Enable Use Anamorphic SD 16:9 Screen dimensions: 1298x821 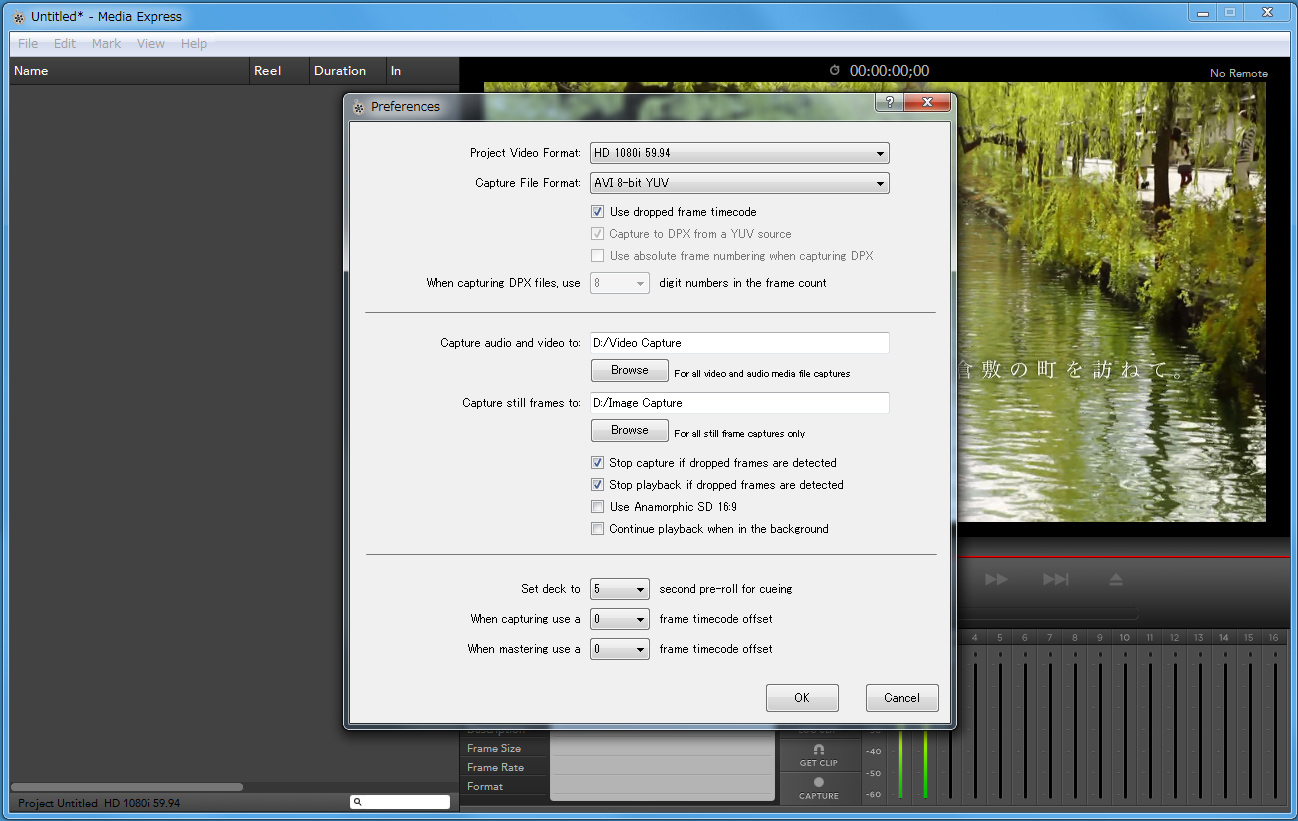click(597, 507)
